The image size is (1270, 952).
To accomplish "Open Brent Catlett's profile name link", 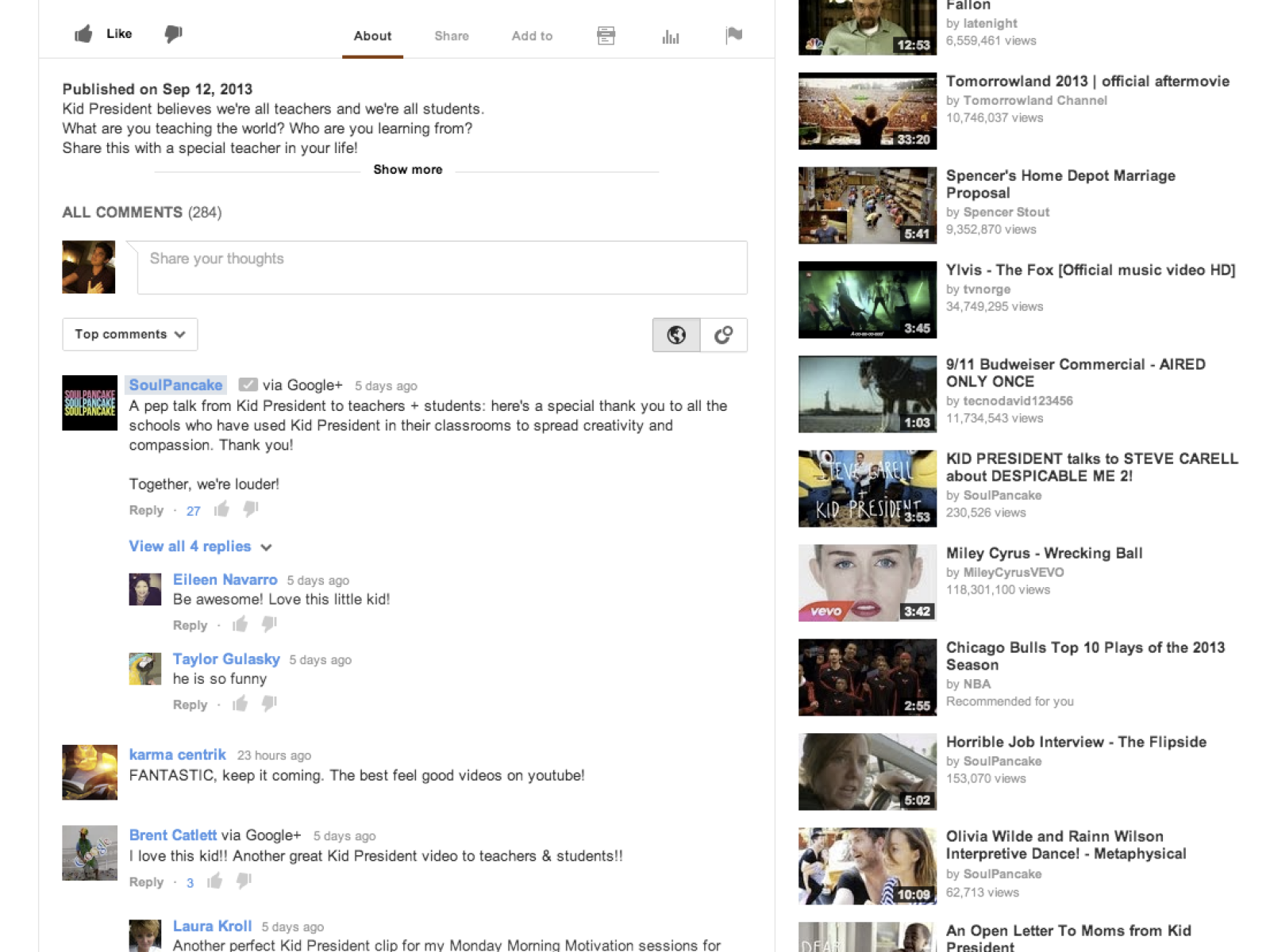I will (x=172, y=835).
